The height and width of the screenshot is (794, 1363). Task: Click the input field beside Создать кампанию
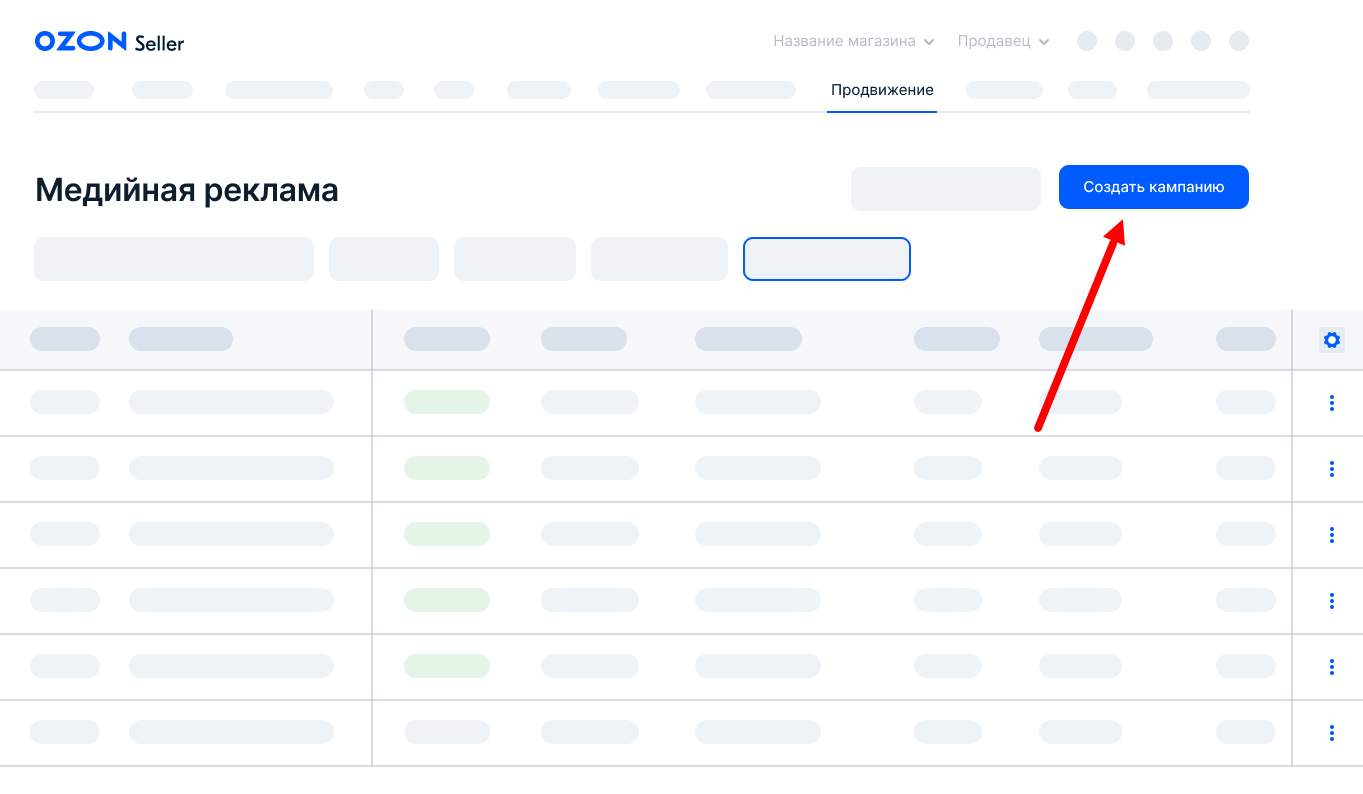click(x=945, y=189)
